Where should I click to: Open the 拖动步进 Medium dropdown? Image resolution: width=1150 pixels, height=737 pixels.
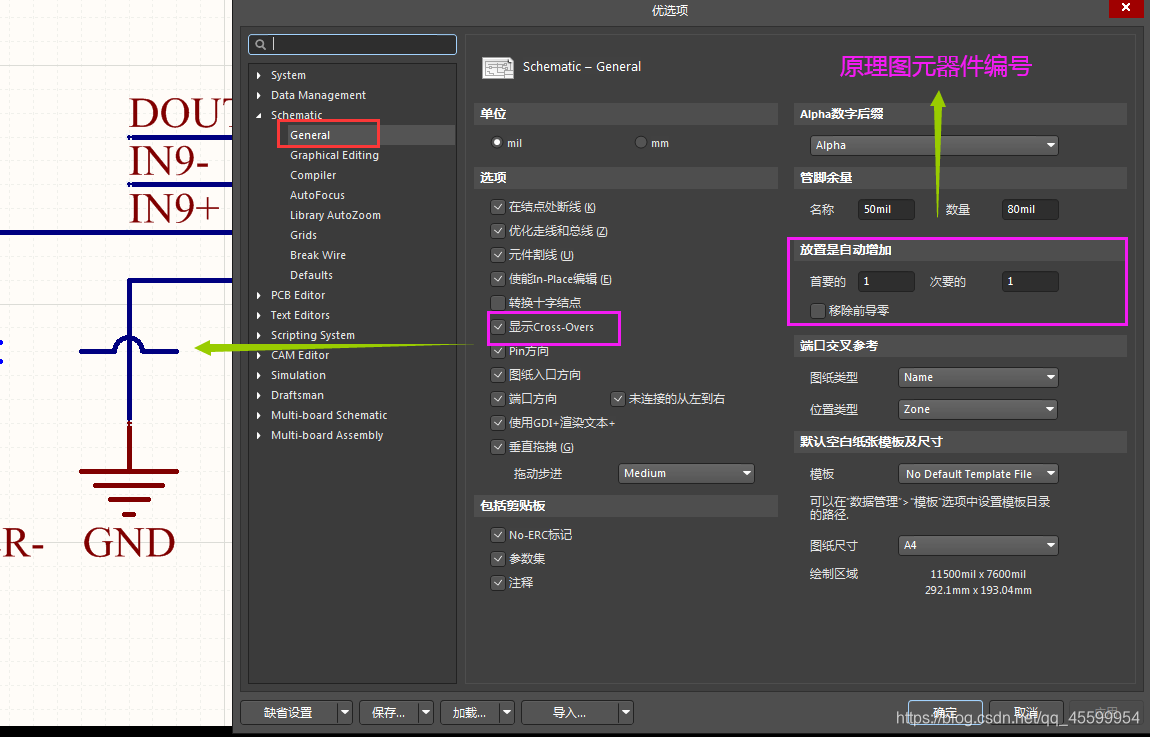click(x=686, y=474)
